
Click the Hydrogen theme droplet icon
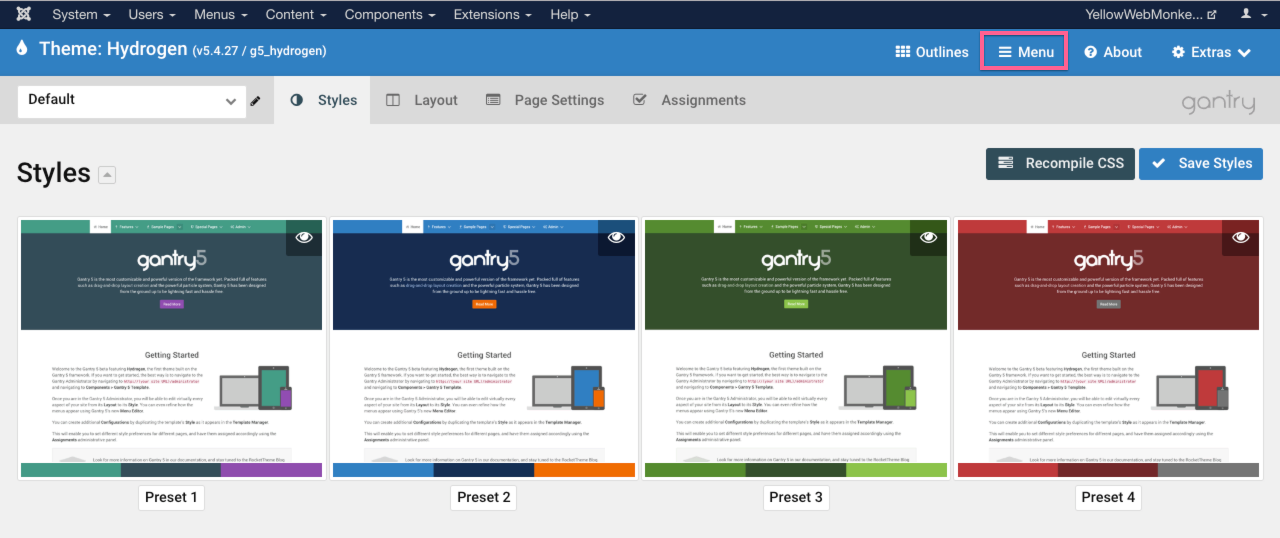click(x=23, y=49)
